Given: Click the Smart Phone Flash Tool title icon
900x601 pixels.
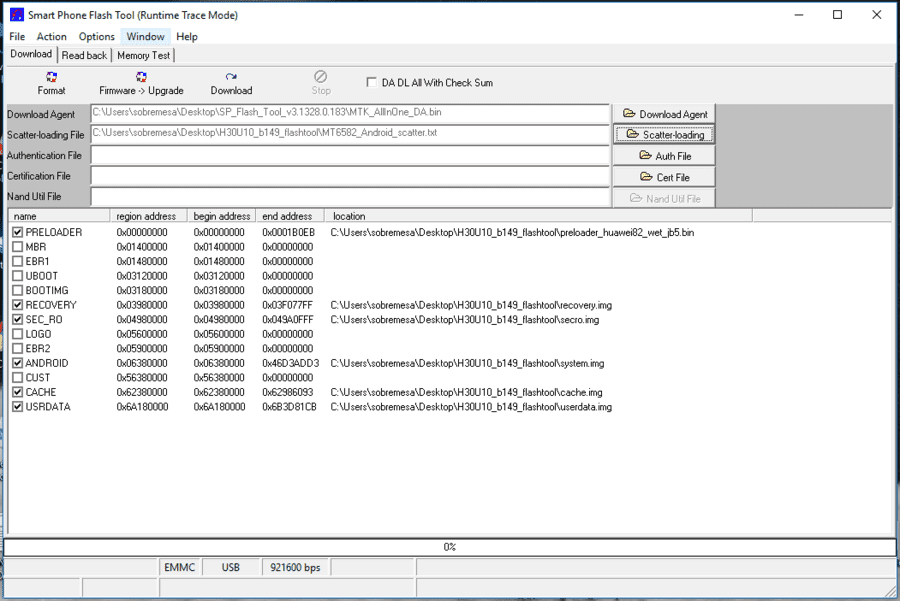Looking at the screenshot, I should pyautogui.click(x=17, y=14).
